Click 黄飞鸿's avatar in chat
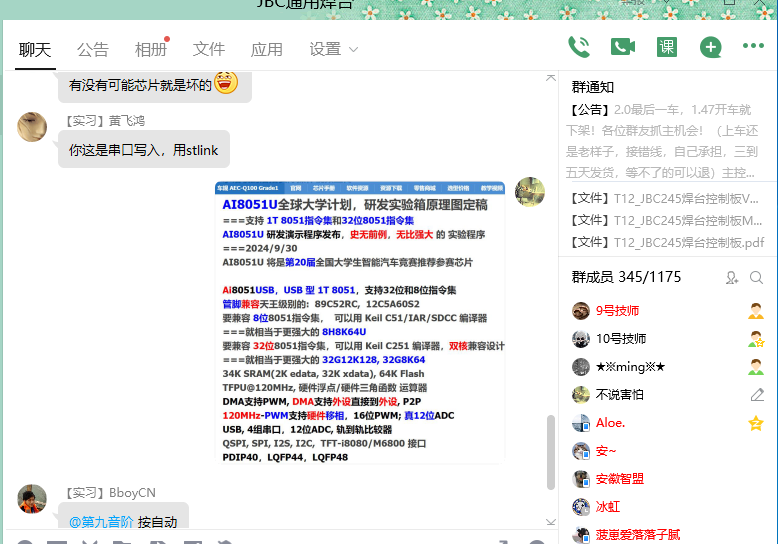 tap(32, 127)
